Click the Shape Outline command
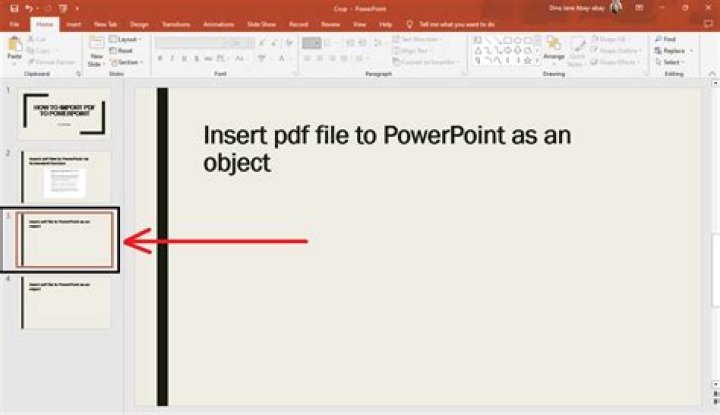 (615, 50)
